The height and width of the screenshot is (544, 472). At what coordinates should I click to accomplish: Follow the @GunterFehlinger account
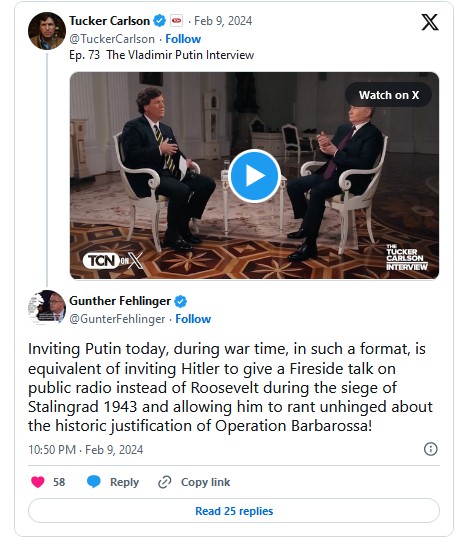tap(193, 319)
